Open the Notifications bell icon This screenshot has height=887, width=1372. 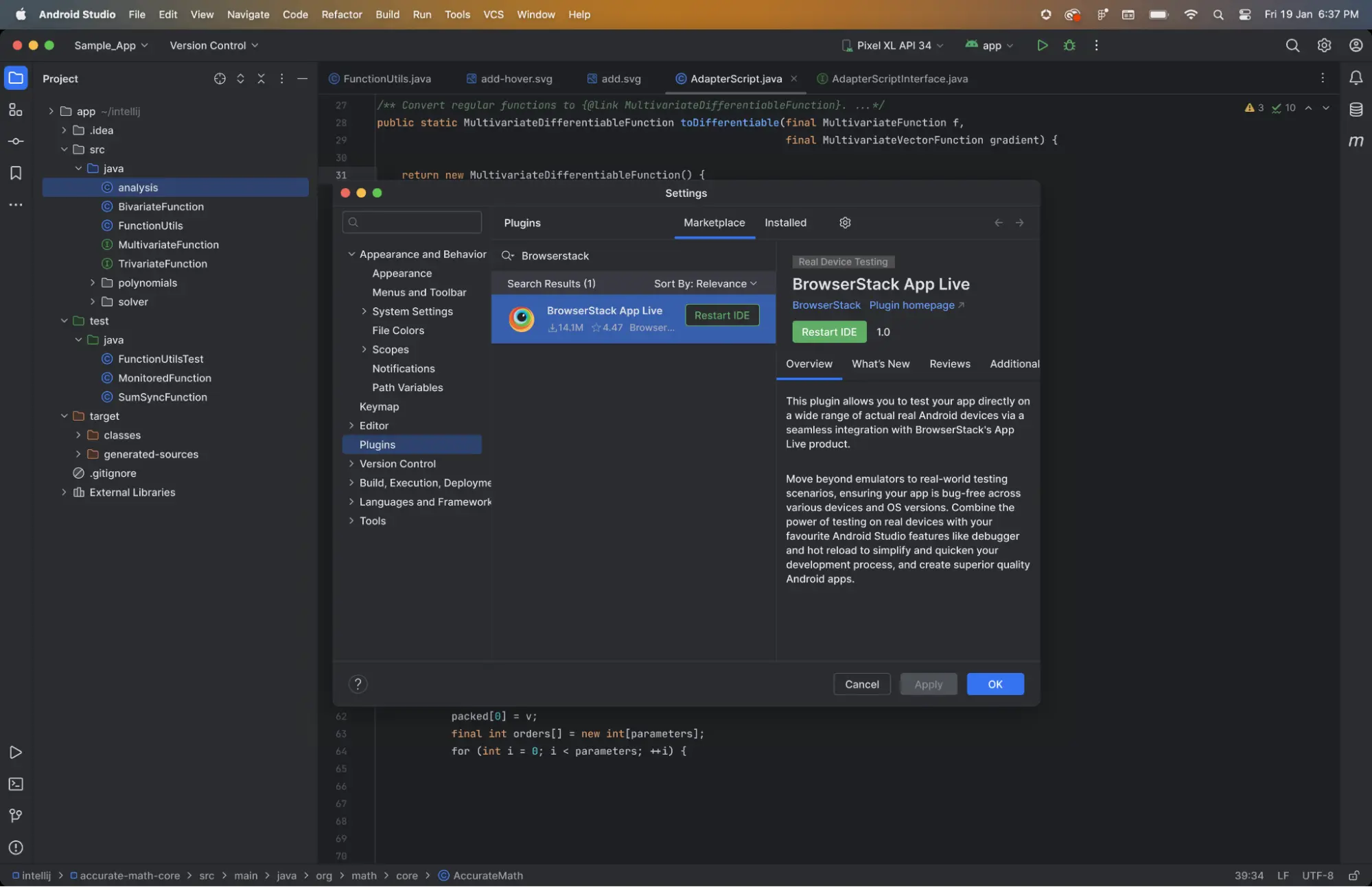click(x=1356, y=78)
